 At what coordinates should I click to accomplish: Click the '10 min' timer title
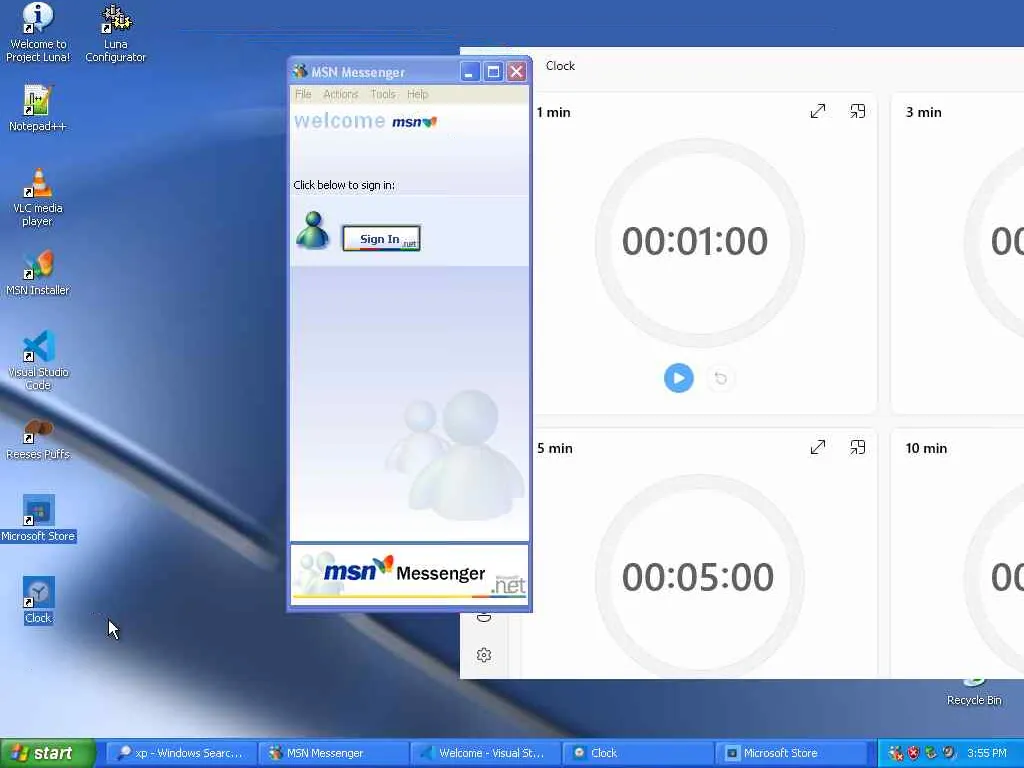coord(926,448)
